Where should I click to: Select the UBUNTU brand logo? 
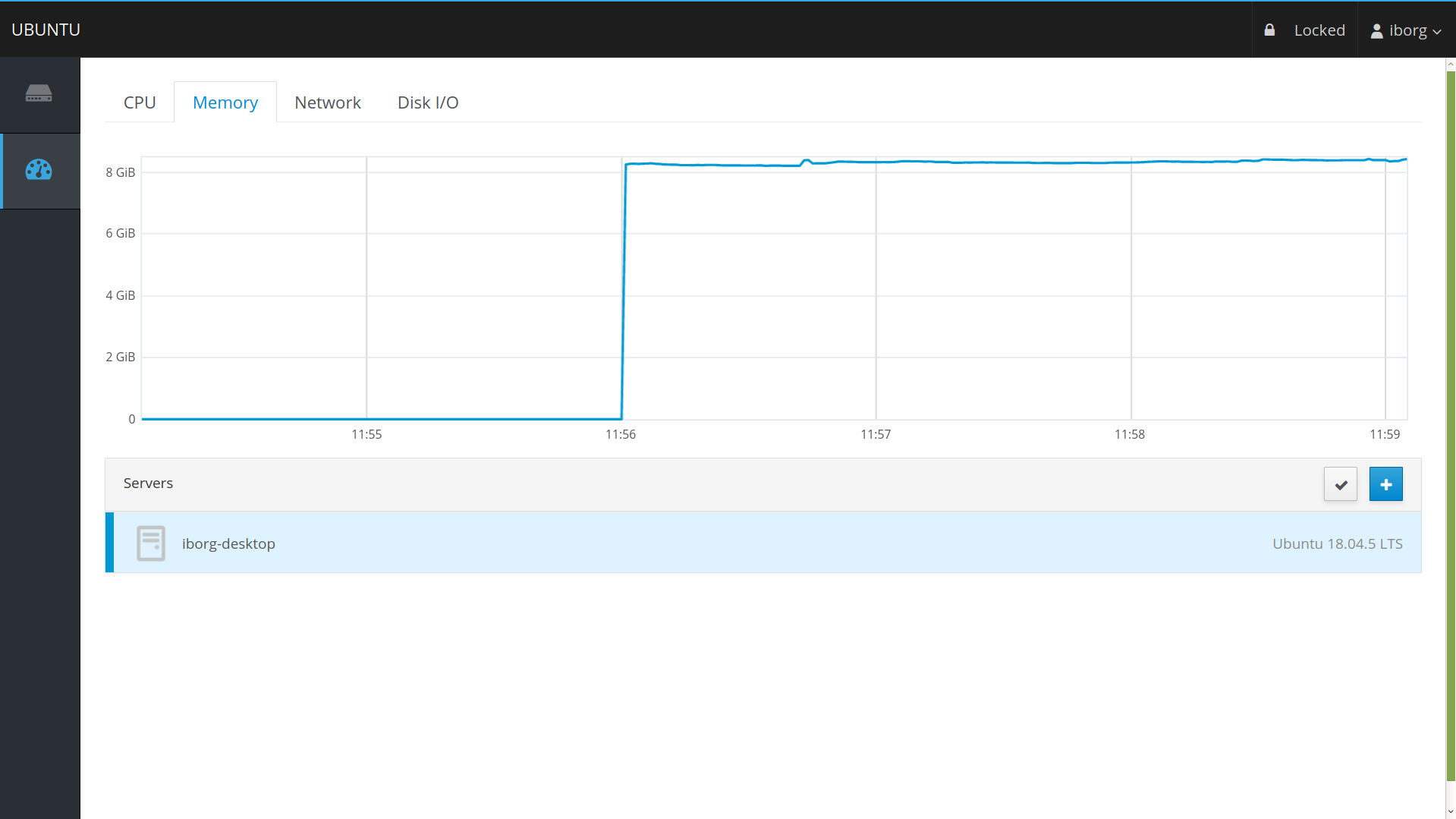(46, 30)
